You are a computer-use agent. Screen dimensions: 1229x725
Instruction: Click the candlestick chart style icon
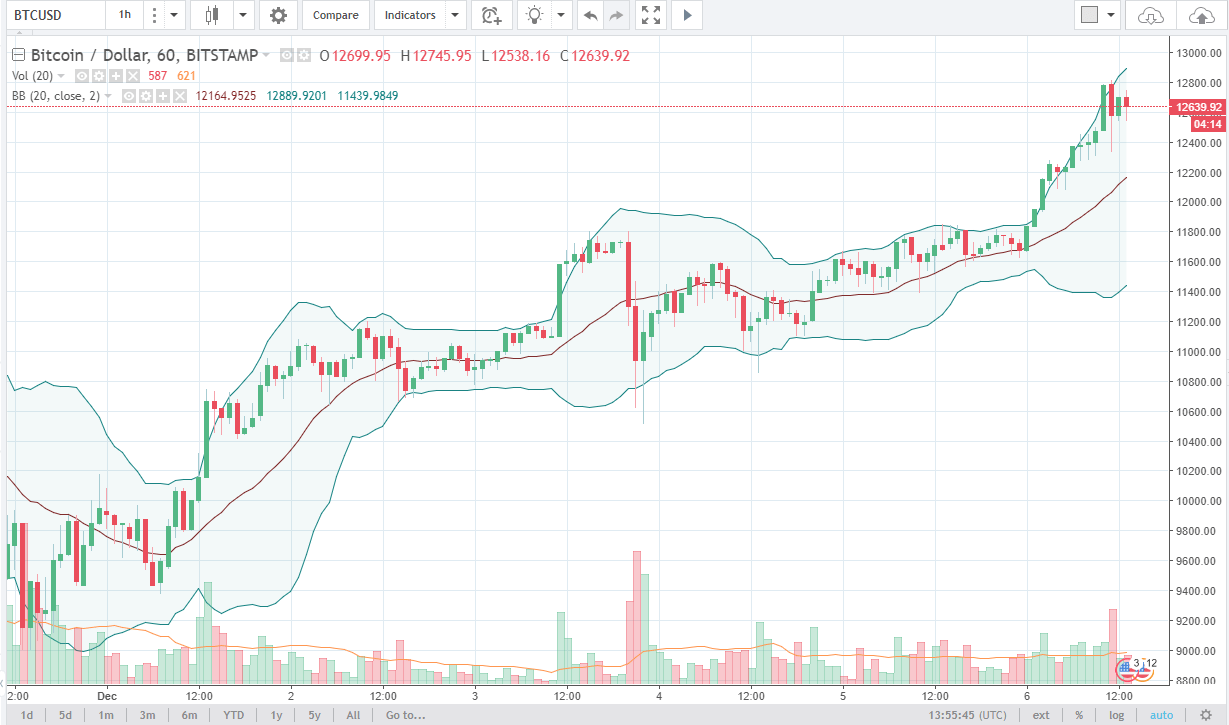pyautogui.click(x=211, y=15)
